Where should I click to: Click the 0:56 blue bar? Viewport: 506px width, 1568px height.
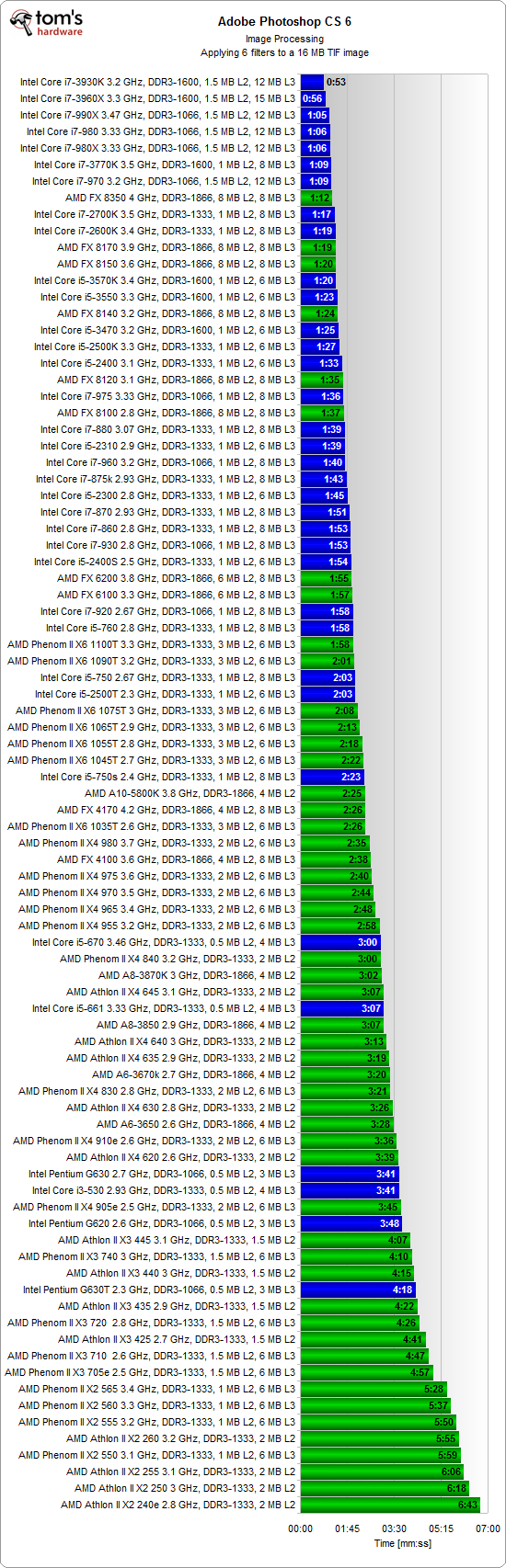click(x=313, y=98)
